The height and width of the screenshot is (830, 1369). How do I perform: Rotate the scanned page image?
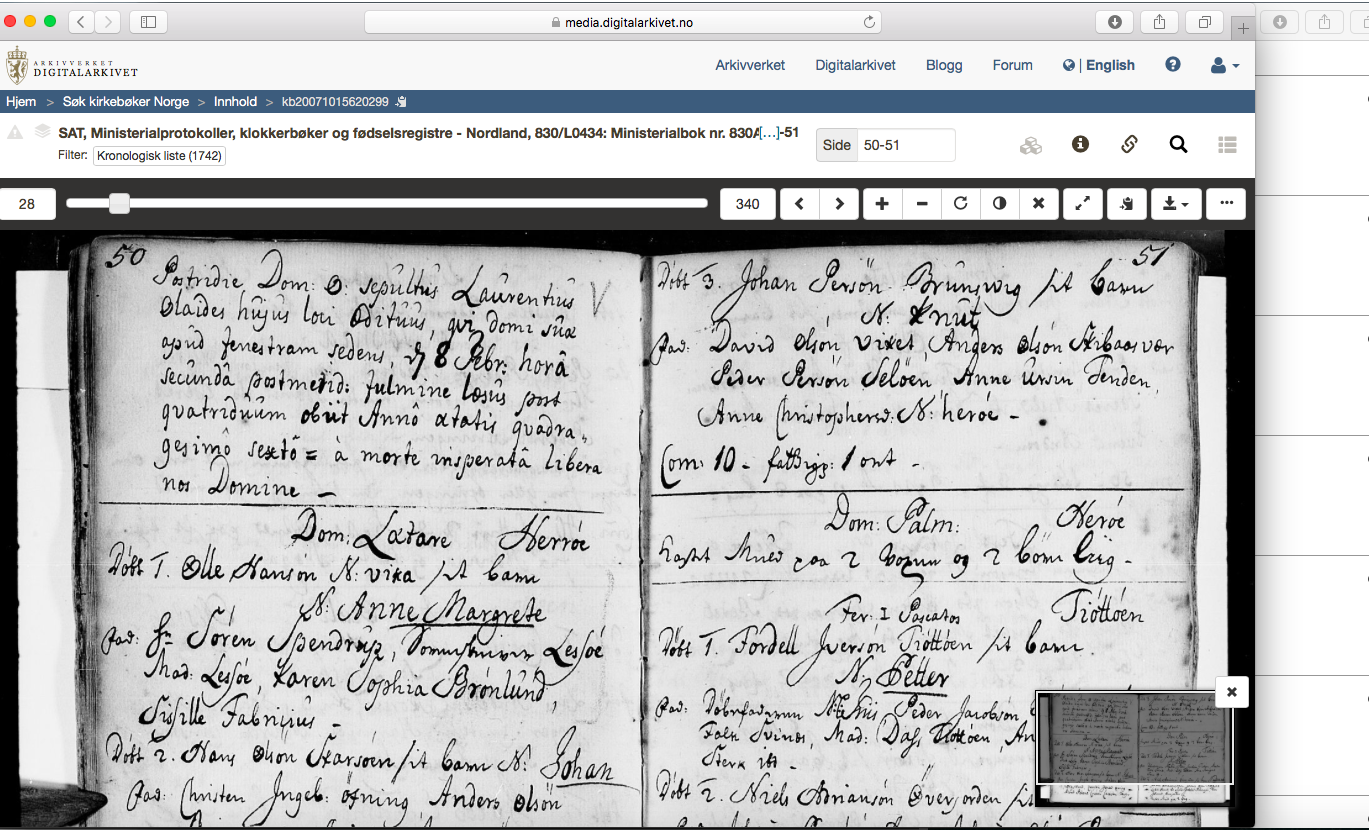tap(960, 204)
